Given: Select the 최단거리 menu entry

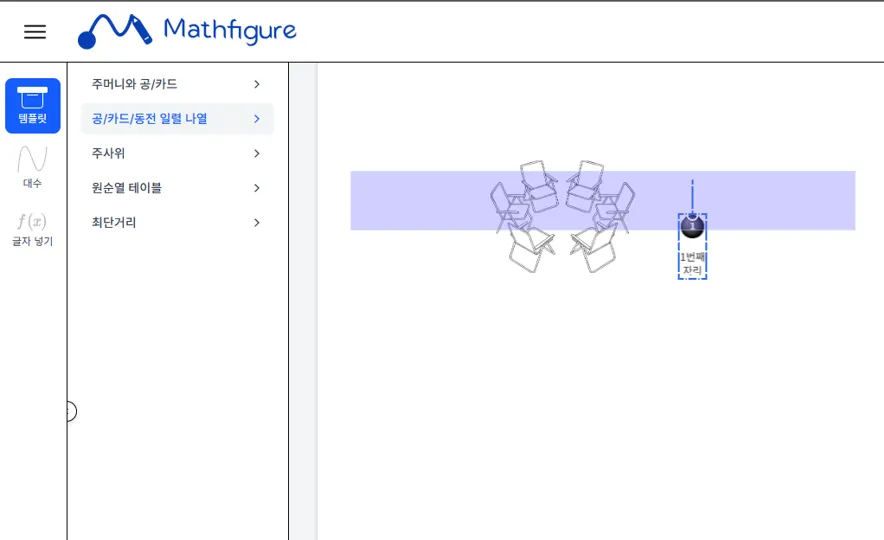Looking at the screenshot, I should [114, 222].
